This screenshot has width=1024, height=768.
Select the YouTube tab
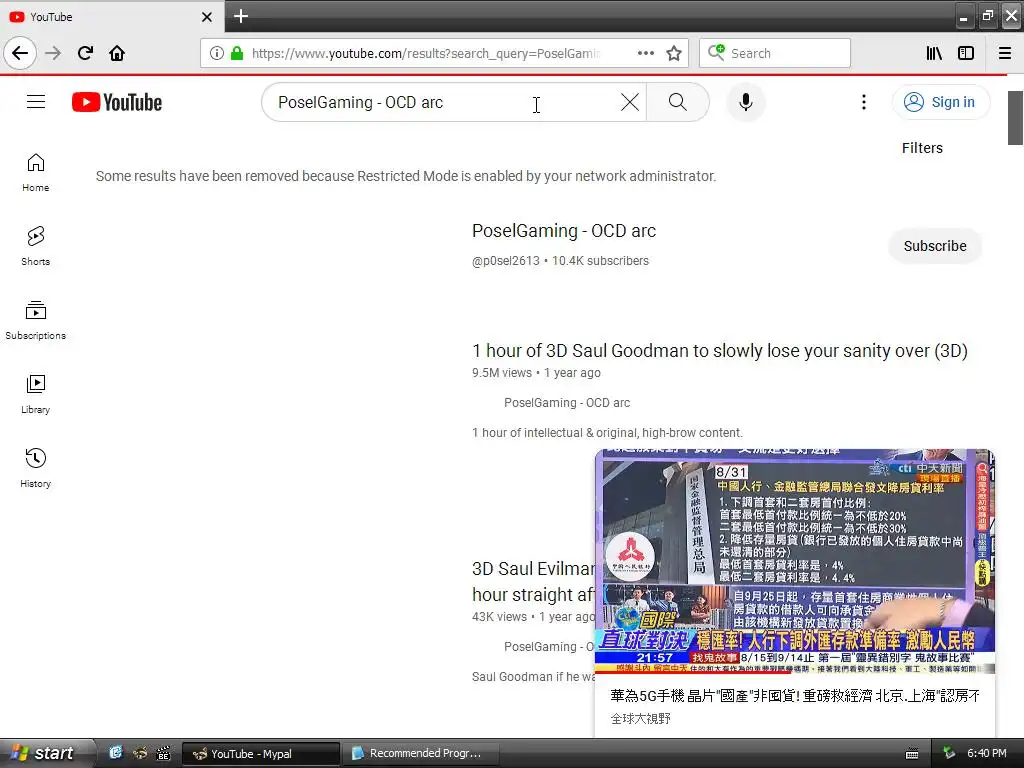[x=111, y=17]
